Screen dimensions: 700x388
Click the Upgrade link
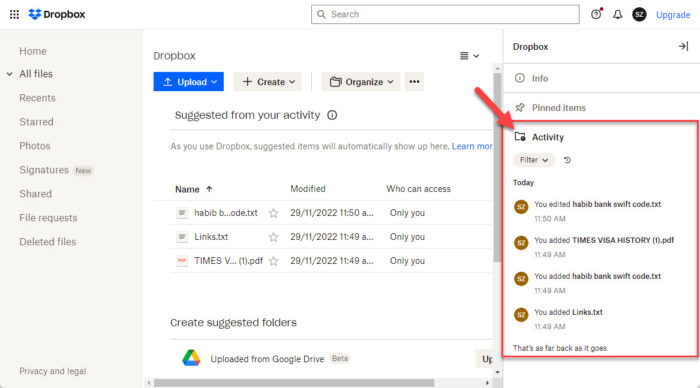click(673, 15)
